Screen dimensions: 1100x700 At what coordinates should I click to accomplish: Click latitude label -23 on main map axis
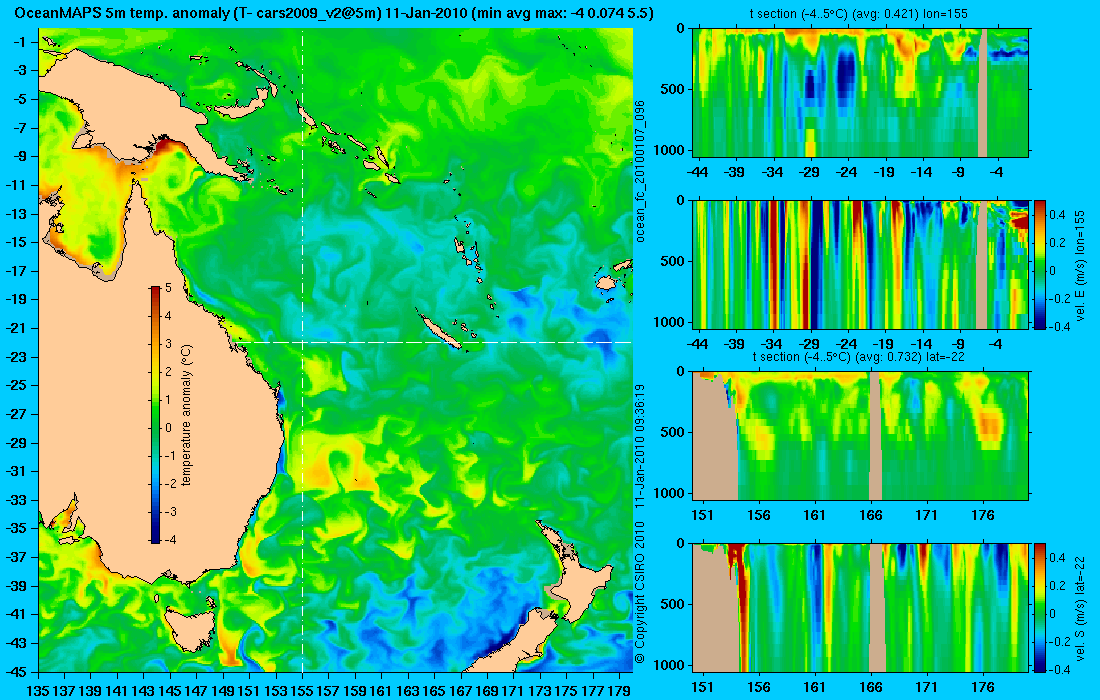click(x=15, y=356)
